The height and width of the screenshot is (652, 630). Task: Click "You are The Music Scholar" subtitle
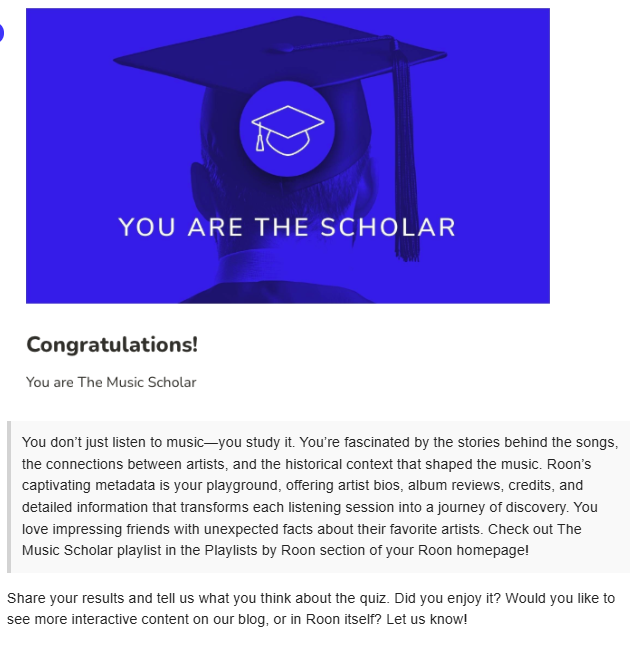tap(111, 382)
